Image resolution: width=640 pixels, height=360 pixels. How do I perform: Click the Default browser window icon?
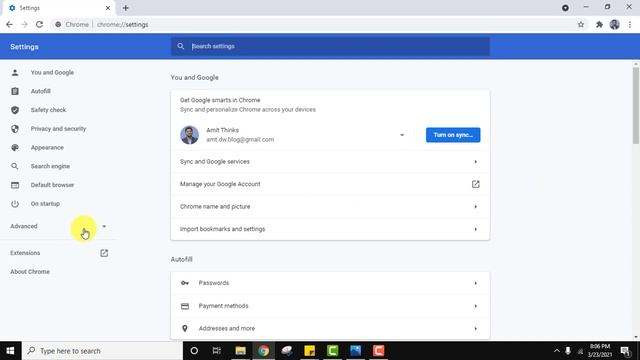(x=15, y=185)
